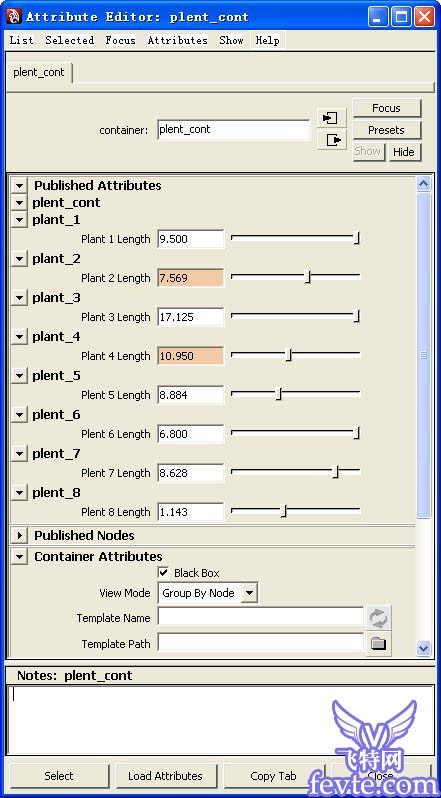
Task: Click the input connection arrow icon beside container
Action: 331,118
